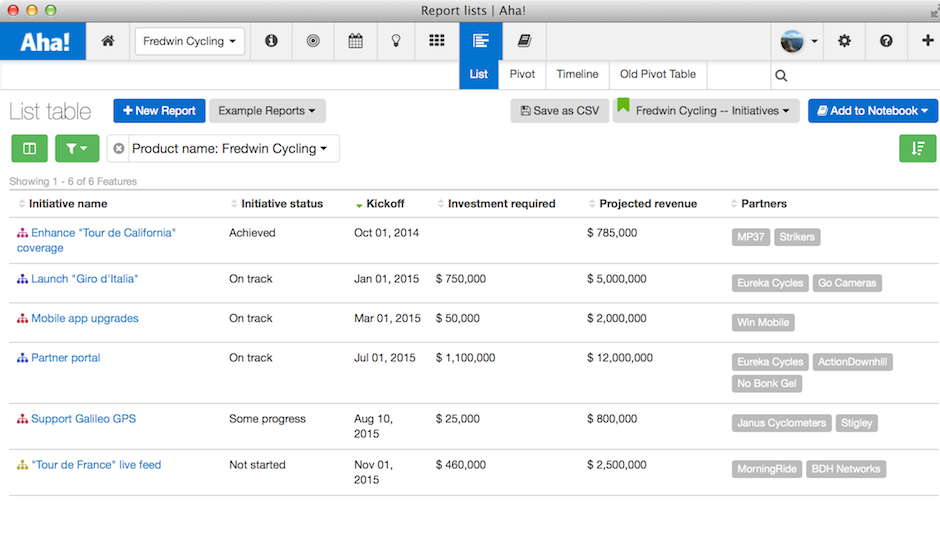The height and width of the screenshot is (541, 940).
Task: Switch to the Pivot tab
Action: 522,74
